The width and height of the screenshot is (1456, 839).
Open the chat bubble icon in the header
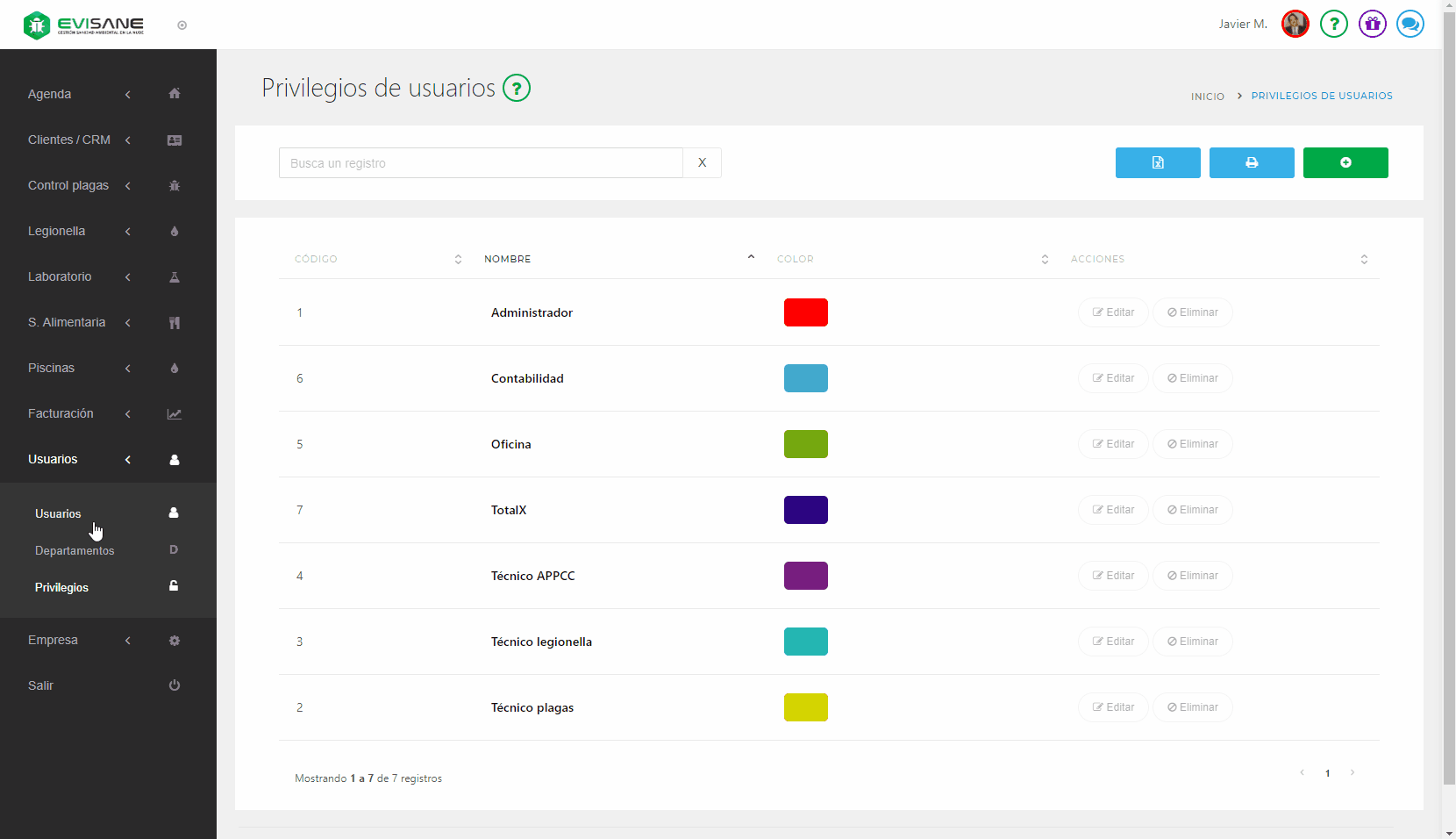[1410, 24]
